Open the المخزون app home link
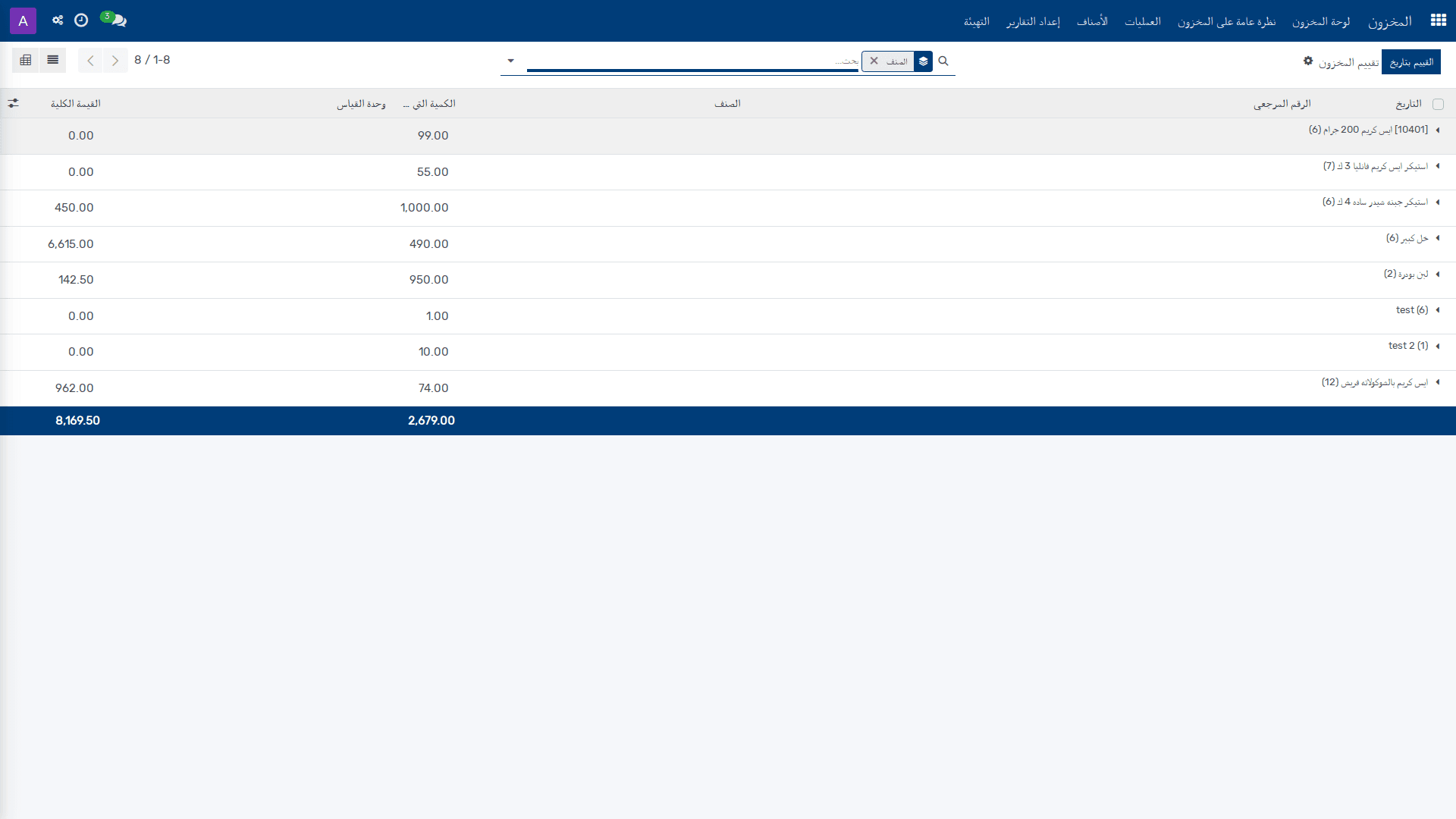 1389,21
